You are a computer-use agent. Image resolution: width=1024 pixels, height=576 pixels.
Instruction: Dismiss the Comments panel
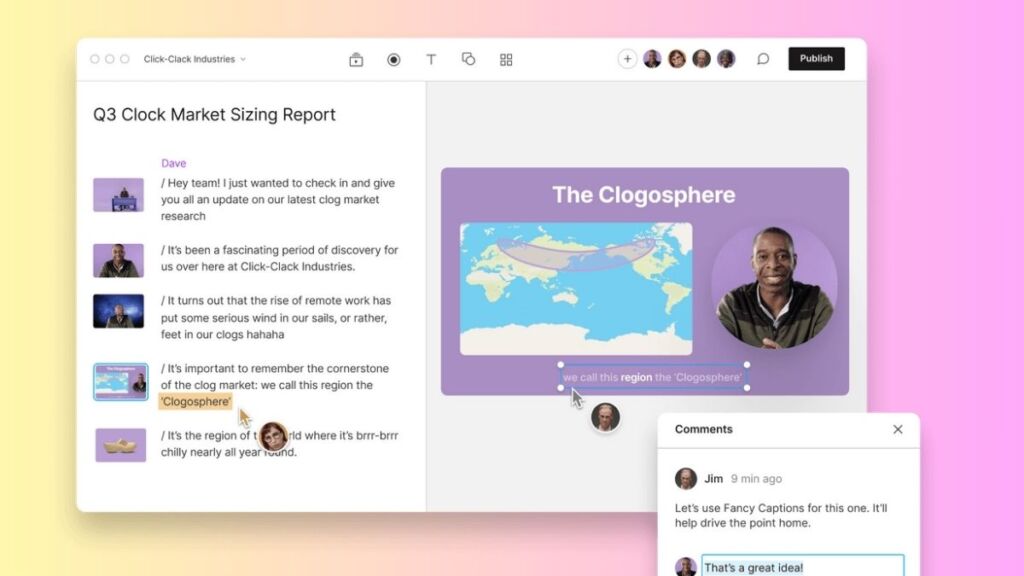[x=897, y=429]
